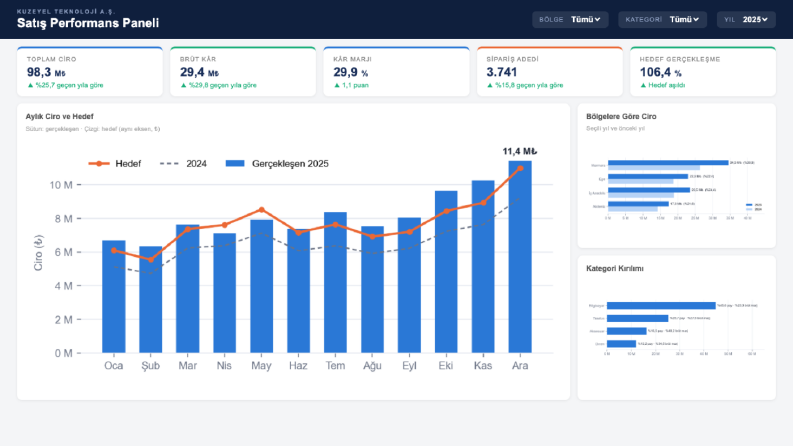The height and width of the screenshot is (446, 793).
Task: Click the 'Kategori Kırılımı' panel title
Action: tap(614, 269)
